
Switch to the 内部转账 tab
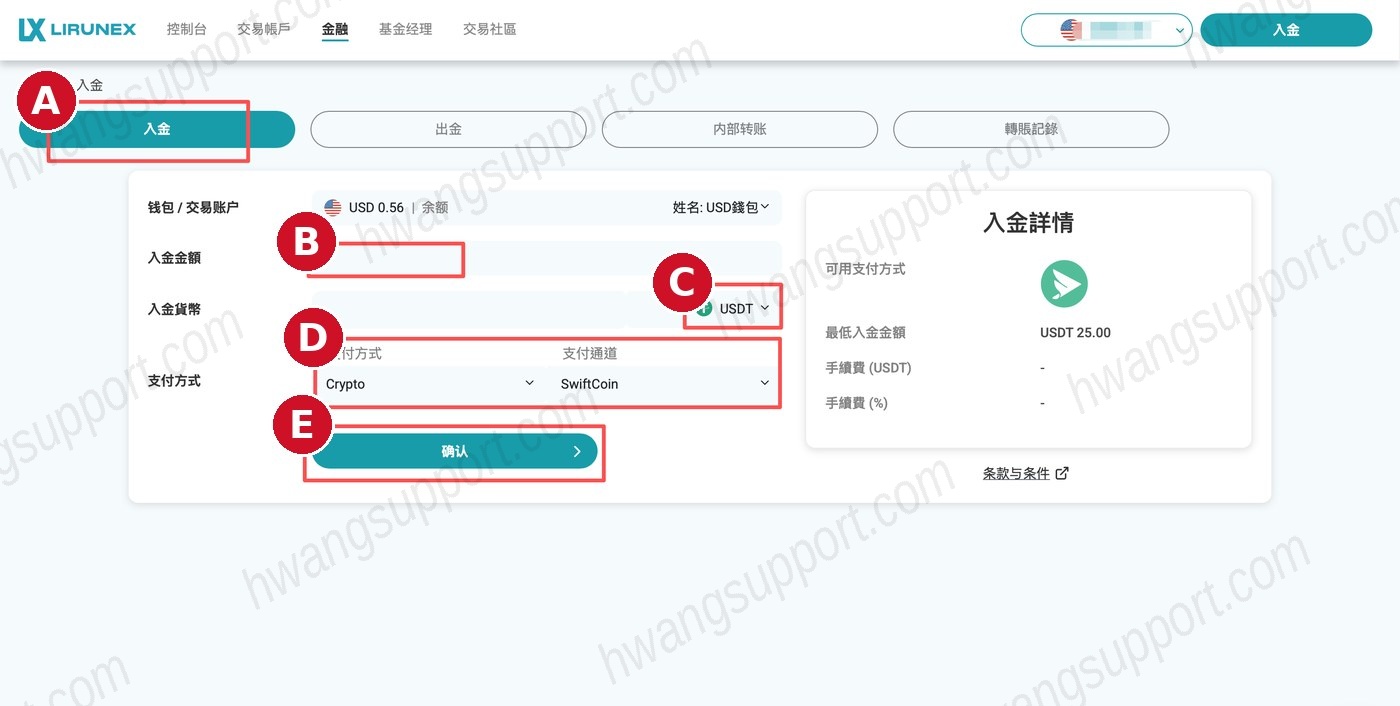pos(739,129)
